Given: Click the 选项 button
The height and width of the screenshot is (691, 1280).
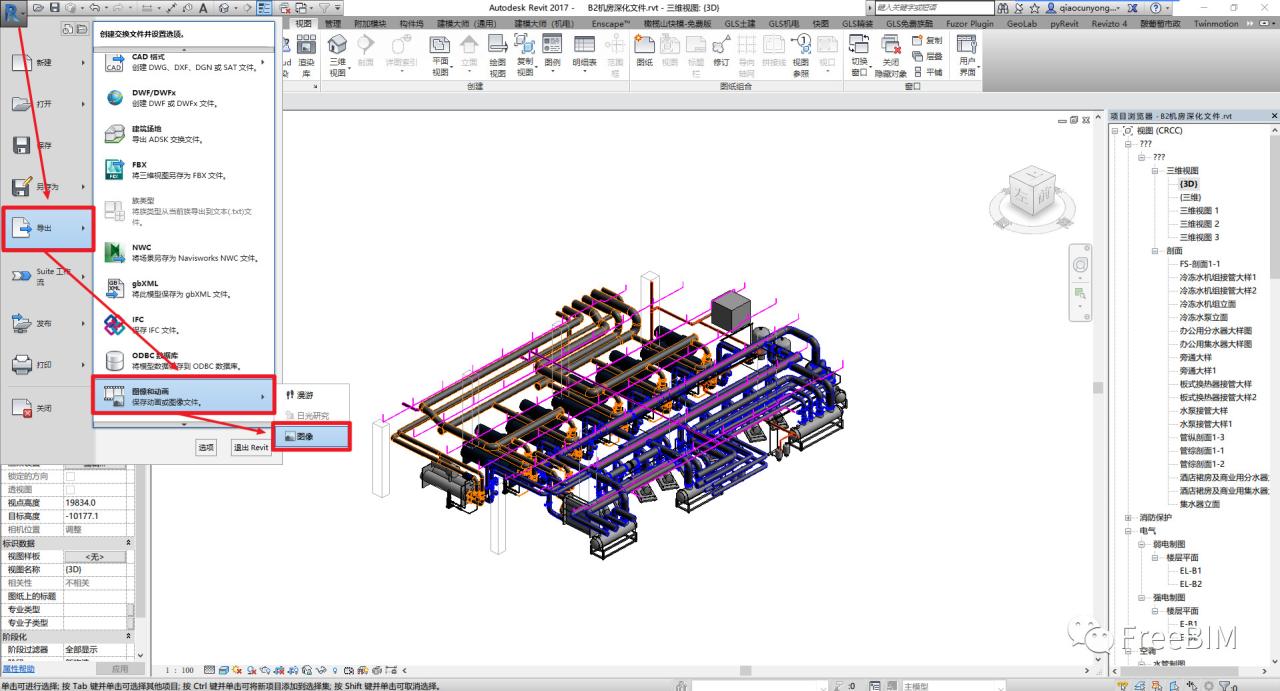Looking at the screenshot, I should 206,447.
